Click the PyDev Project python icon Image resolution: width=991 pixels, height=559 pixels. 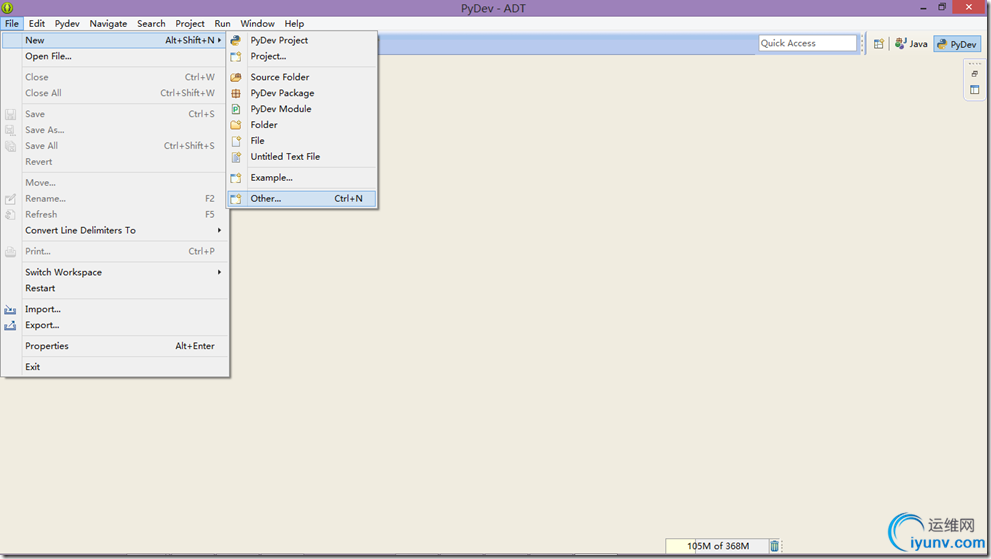click(x=236, y=40)
